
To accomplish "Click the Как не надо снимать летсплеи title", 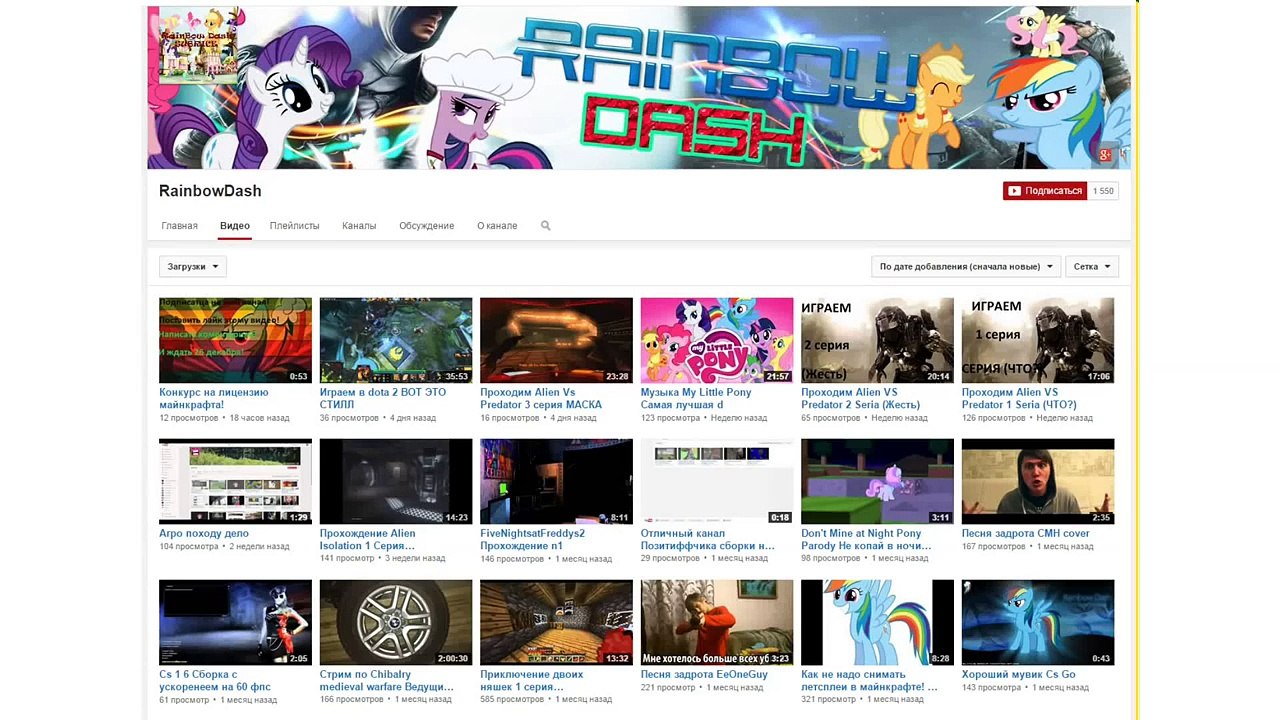I will [x=869, y=681].
